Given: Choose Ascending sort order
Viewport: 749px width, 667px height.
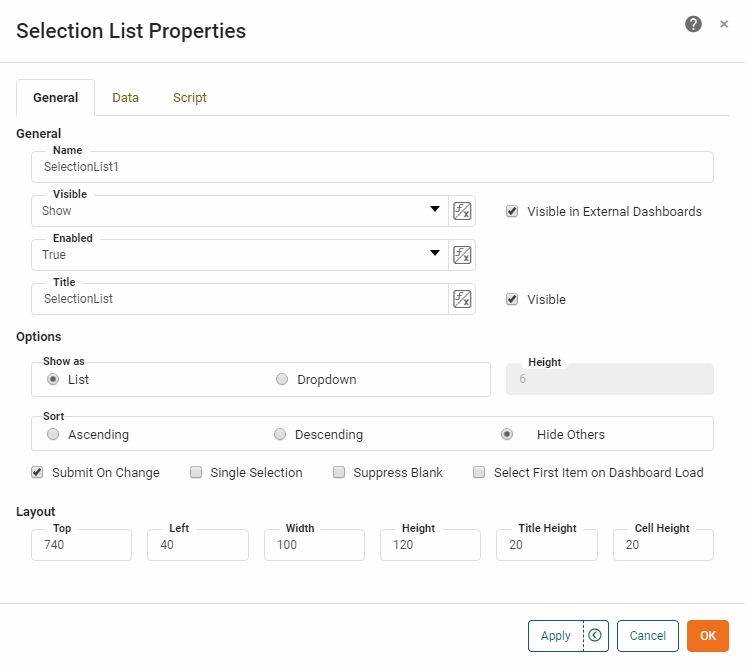Looking at the screenshot, I should point(53,435).
